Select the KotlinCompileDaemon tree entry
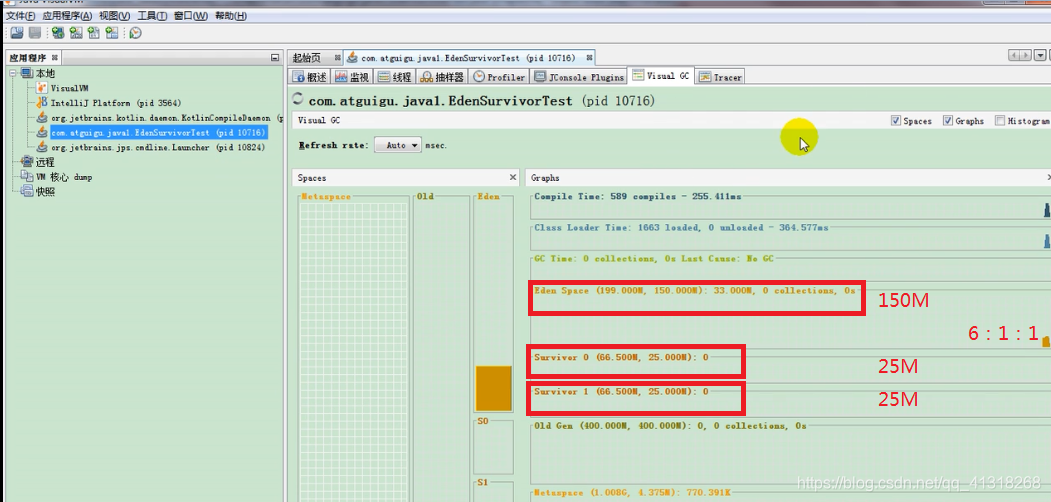The image size is (1051, 502). (166, 117)
